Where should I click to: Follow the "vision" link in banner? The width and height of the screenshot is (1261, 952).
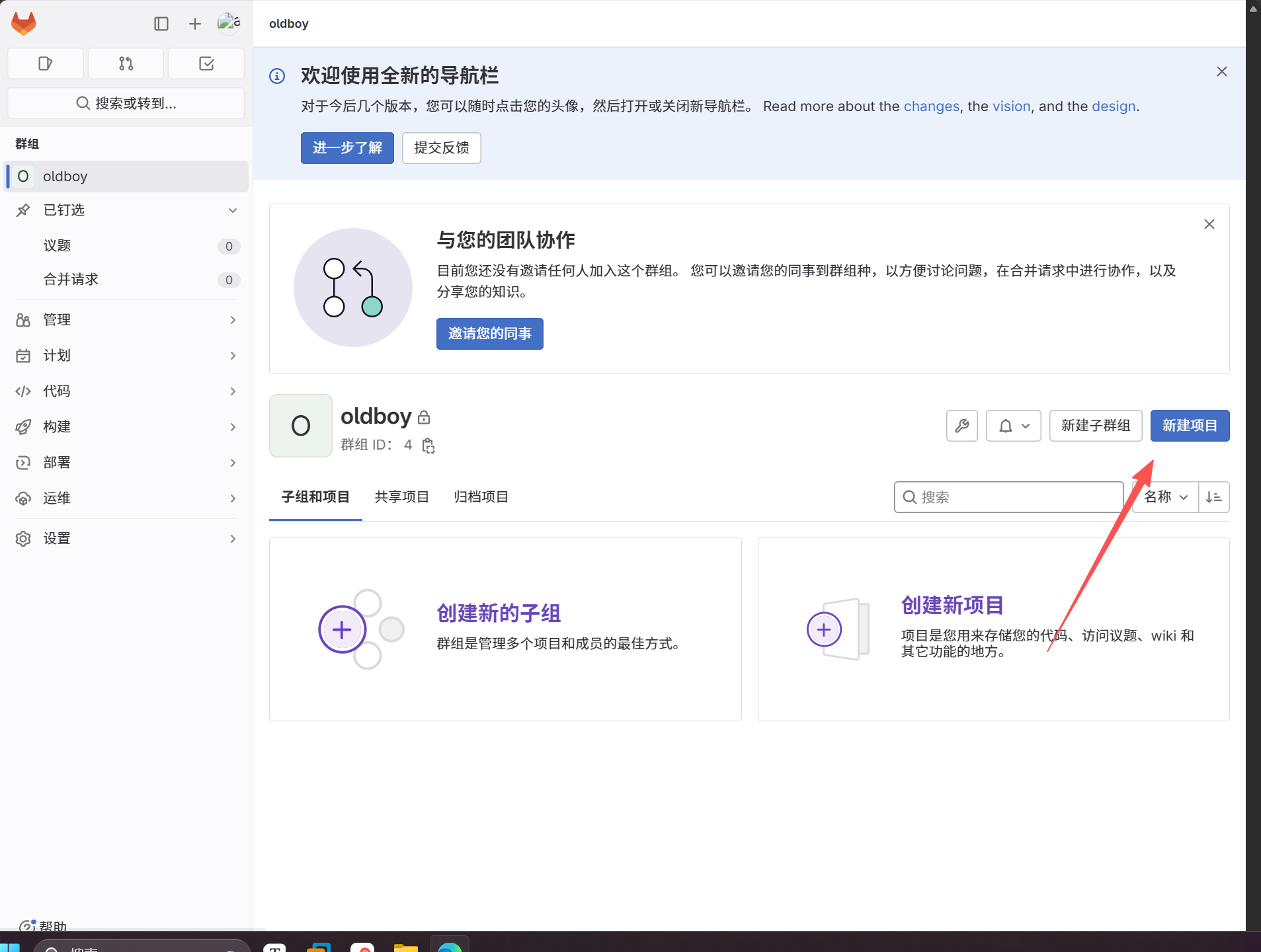pyautogui.click(x=1012, y=106)
